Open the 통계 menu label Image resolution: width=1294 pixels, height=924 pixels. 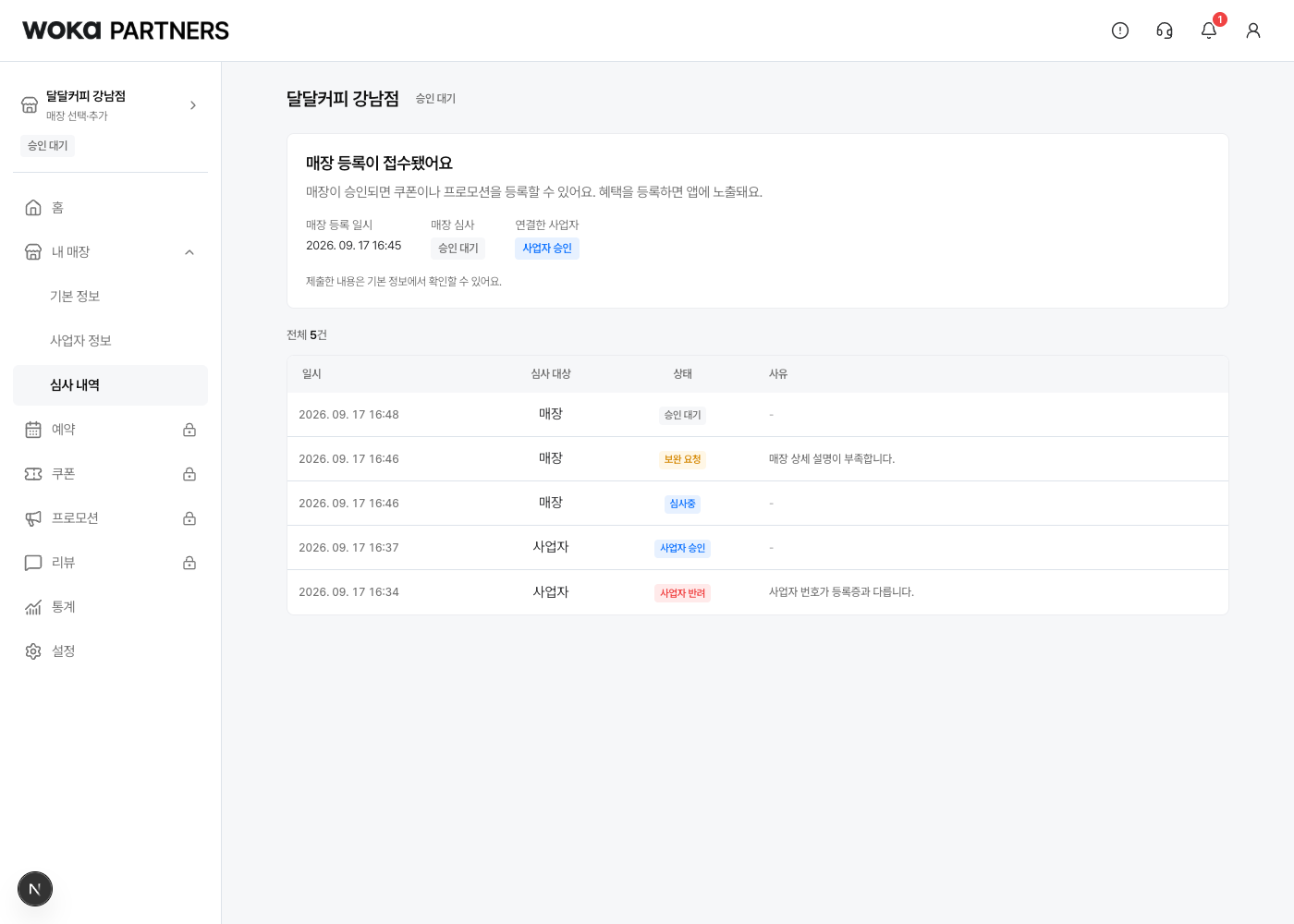[64, 607]
